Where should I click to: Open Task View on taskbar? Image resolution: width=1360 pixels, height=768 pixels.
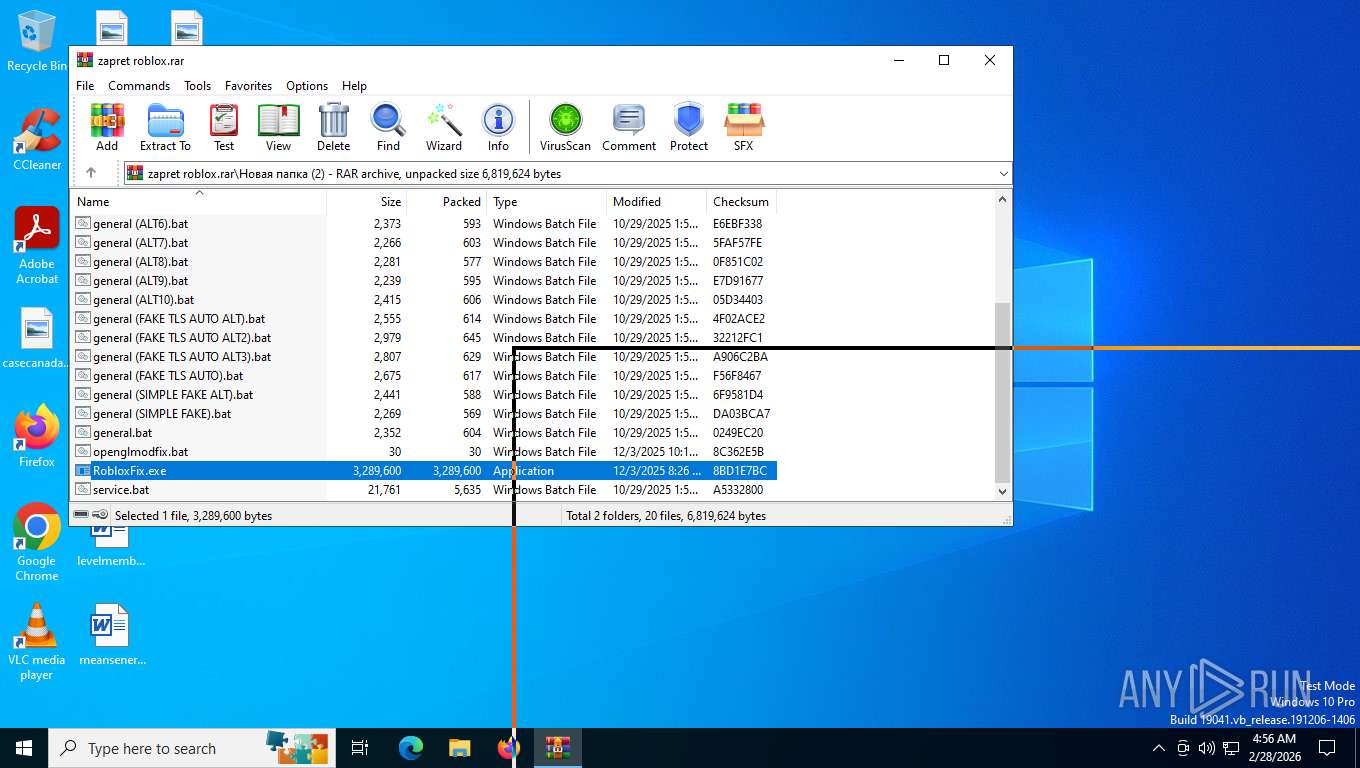[x=360, y=748]
